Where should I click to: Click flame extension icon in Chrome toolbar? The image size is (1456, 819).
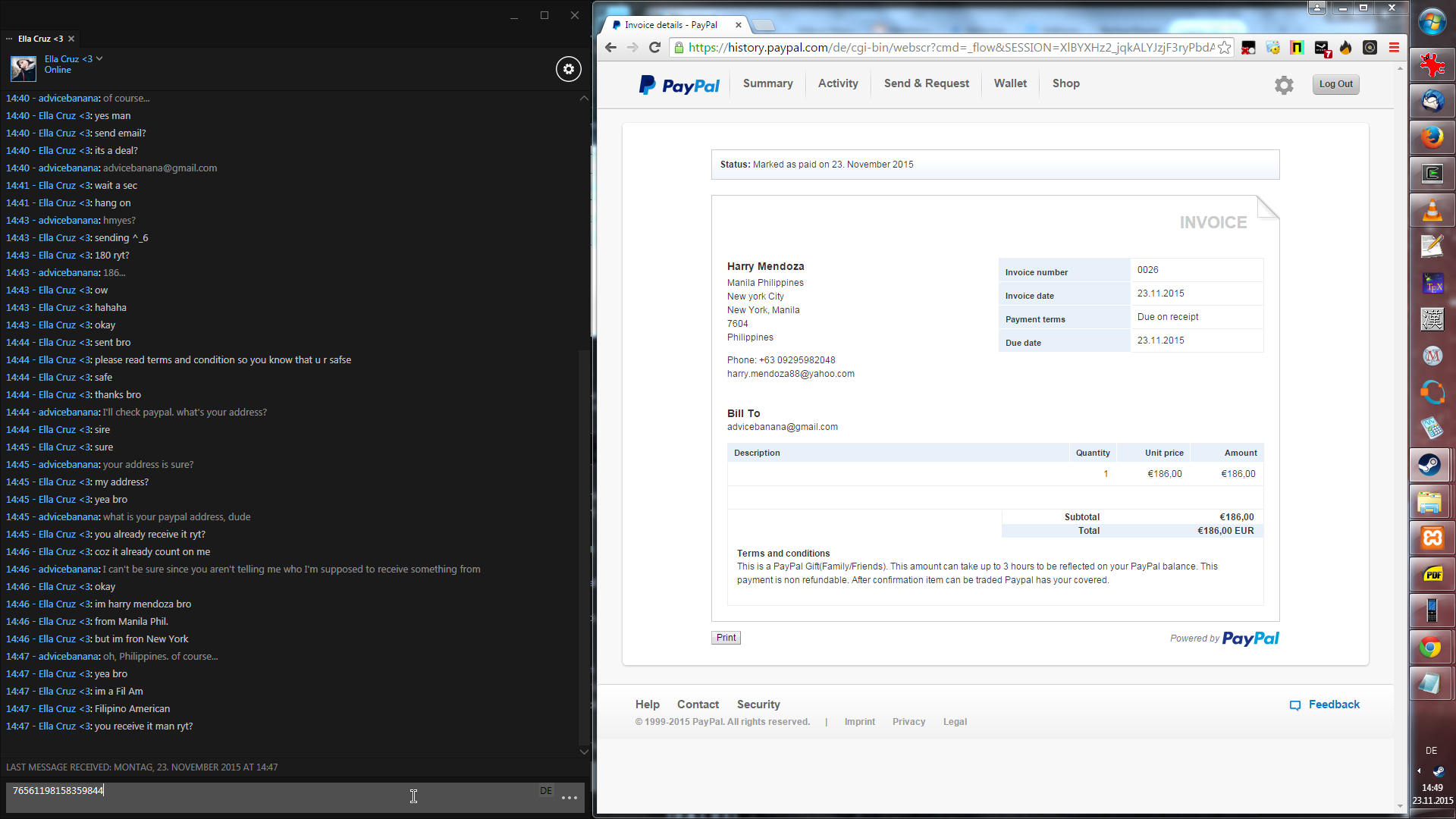pos(1346,48)
